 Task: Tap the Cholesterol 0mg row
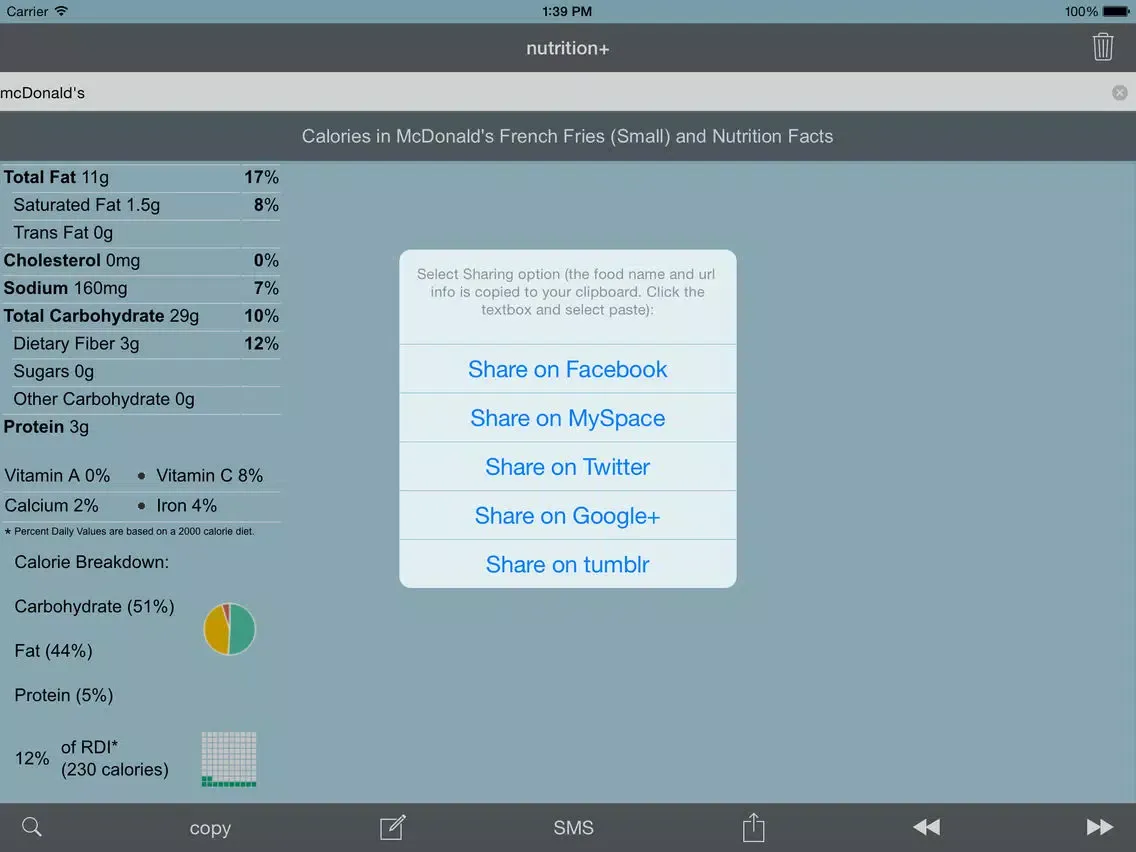point(141,260)
